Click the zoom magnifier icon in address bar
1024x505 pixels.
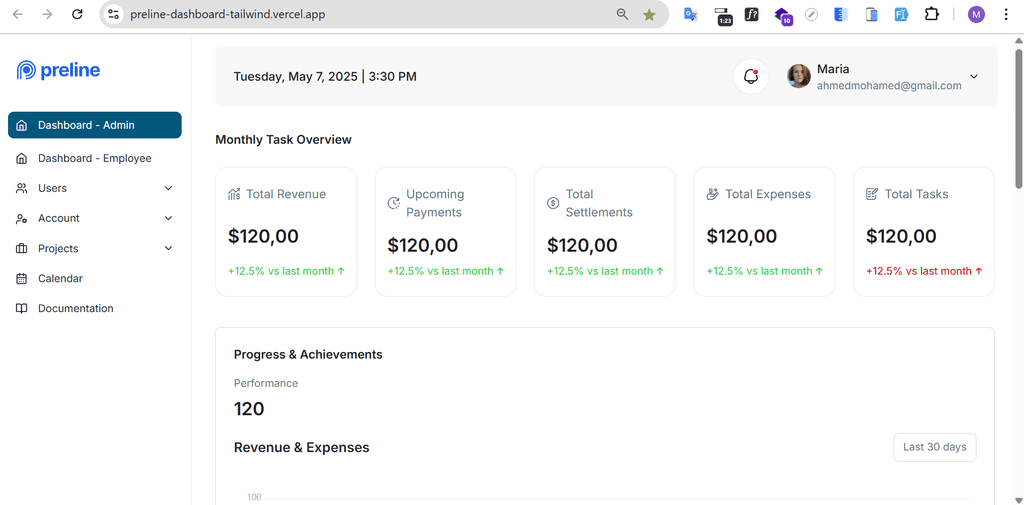(x=622, y=14)
